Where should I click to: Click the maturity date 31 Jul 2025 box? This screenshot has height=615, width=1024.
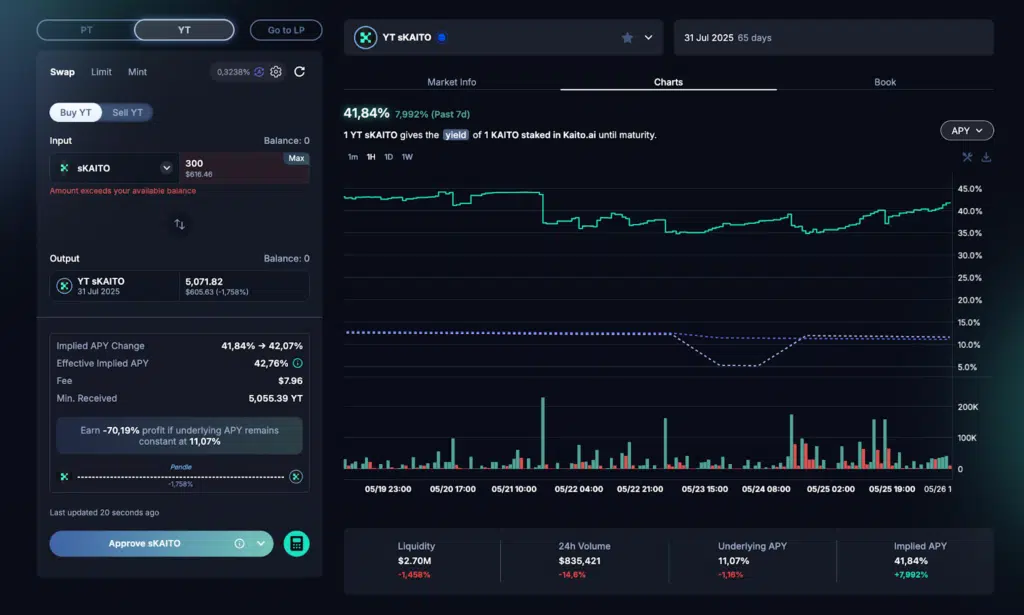[834, 37]
